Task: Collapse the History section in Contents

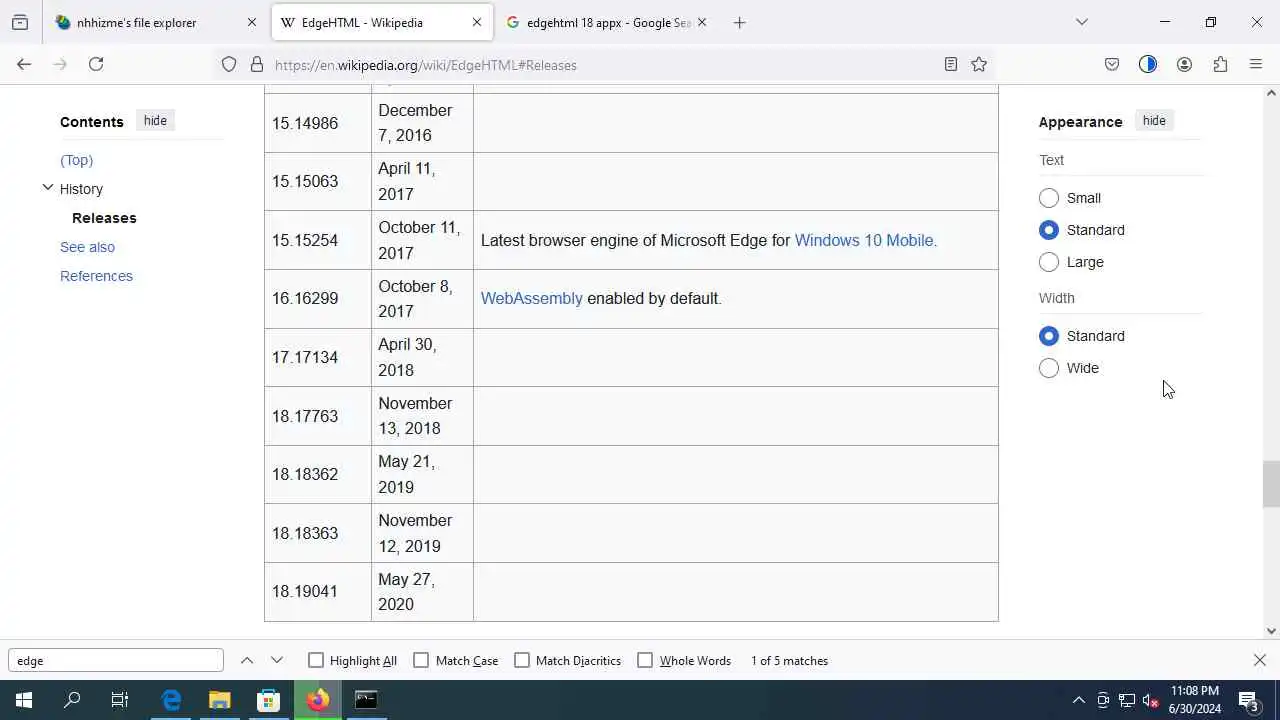Action: click(47, 188)
